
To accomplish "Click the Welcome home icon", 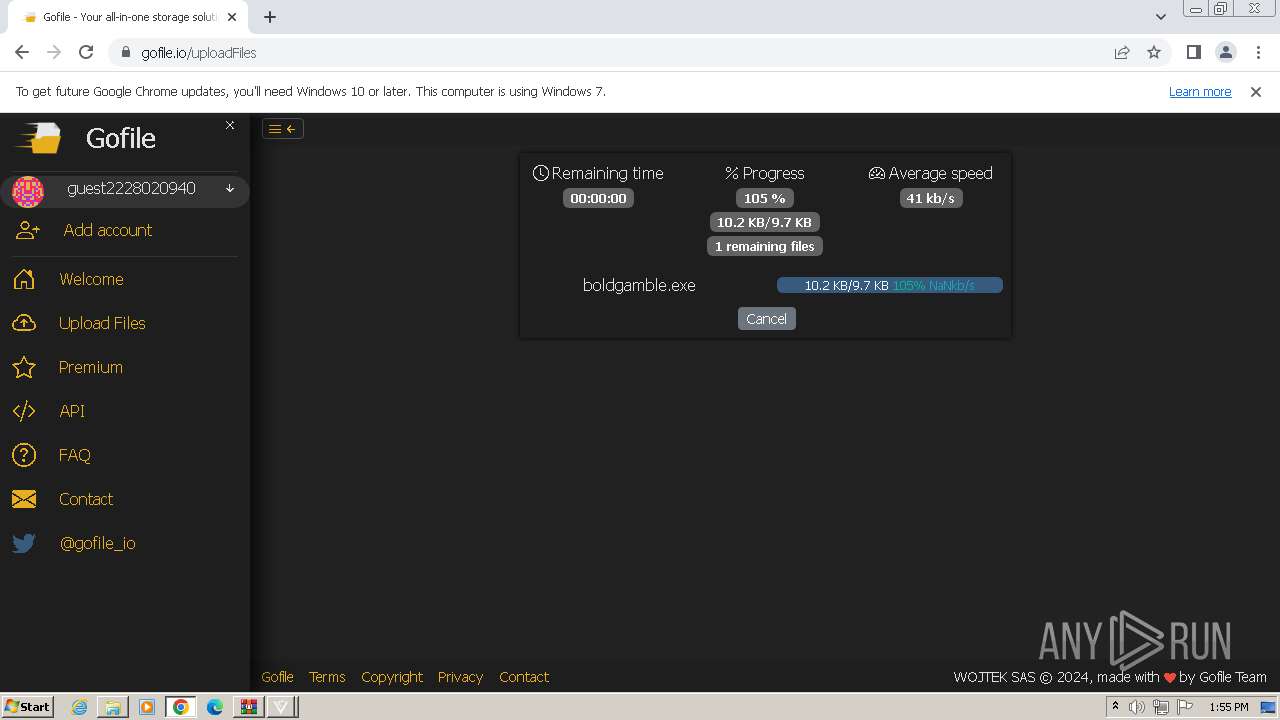I will [x=25, y=279].
